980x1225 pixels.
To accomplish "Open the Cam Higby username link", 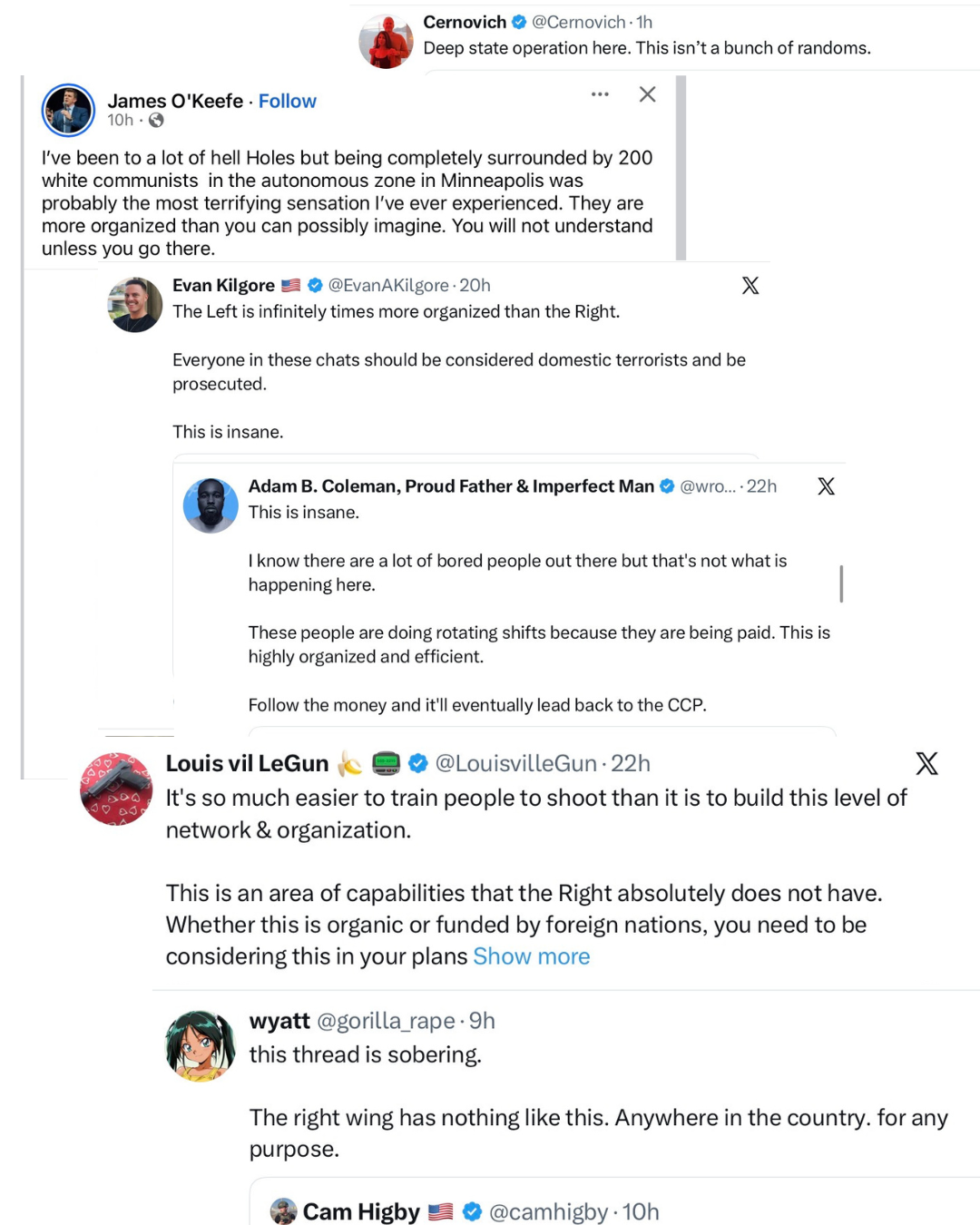I will tap(360, 1211).
